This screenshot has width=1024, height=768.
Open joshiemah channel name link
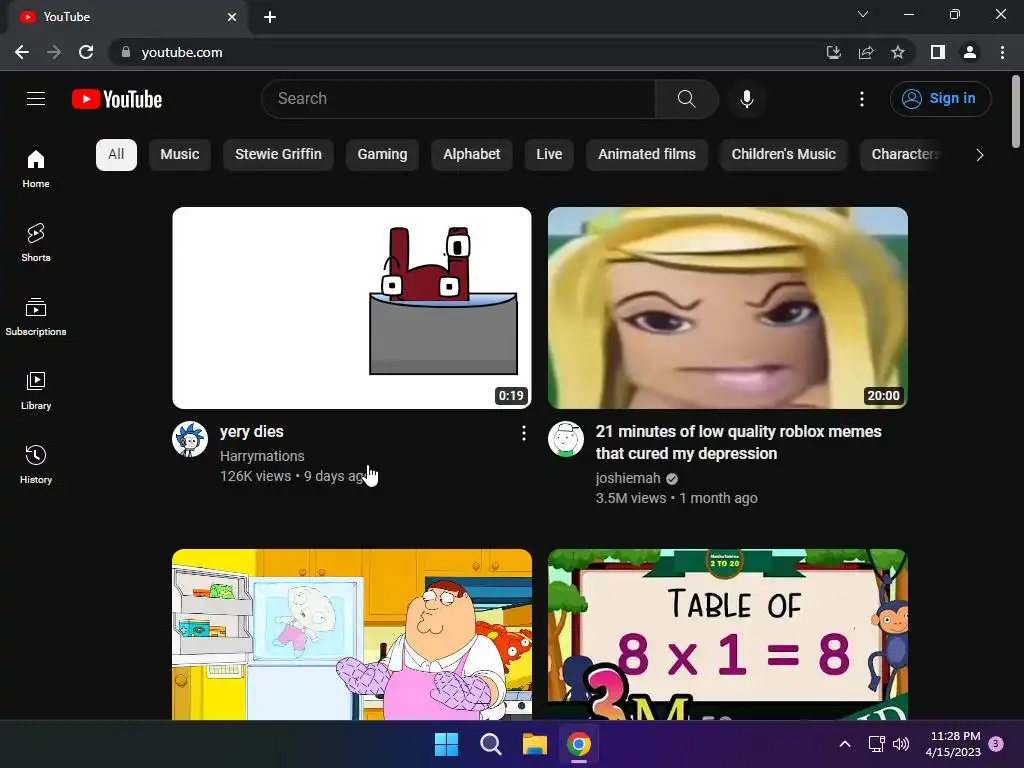[x=628, y=478]
